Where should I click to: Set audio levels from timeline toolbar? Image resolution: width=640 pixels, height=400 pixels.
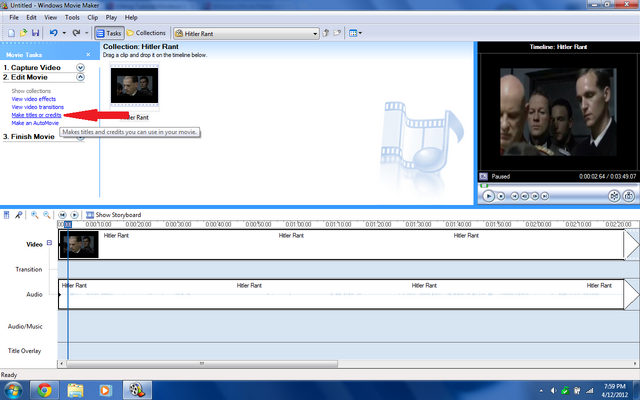click(x=7, y=215)
